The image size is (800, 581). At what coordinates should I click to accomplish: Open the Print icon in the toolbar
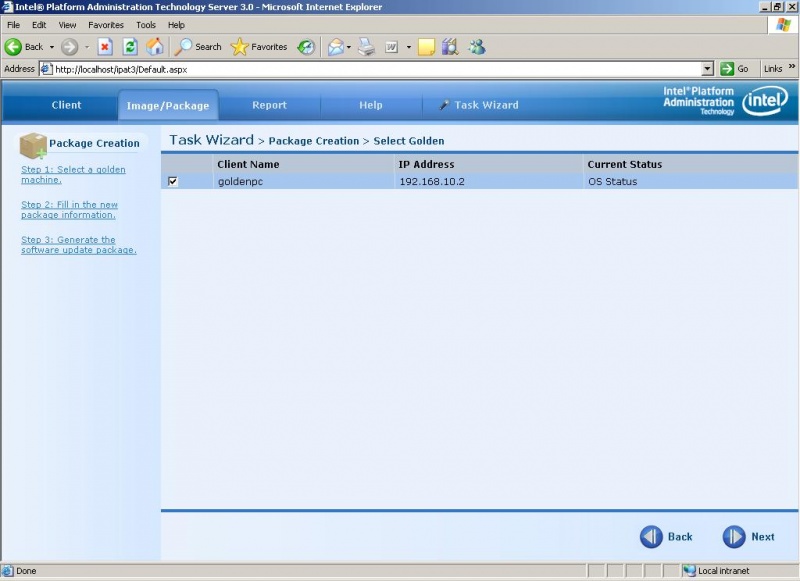[x=366, y=46]
